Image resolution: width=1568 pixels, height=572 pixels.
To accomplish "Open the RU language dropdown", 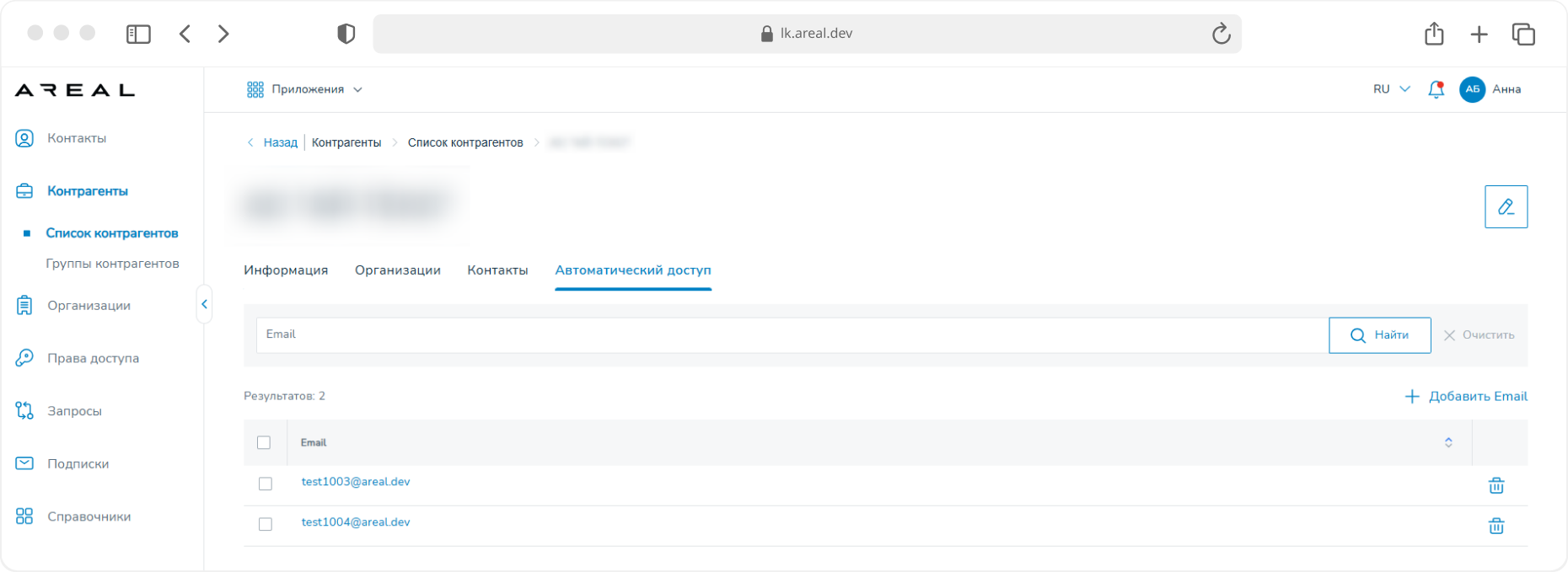I will (x=1391, y=89).
